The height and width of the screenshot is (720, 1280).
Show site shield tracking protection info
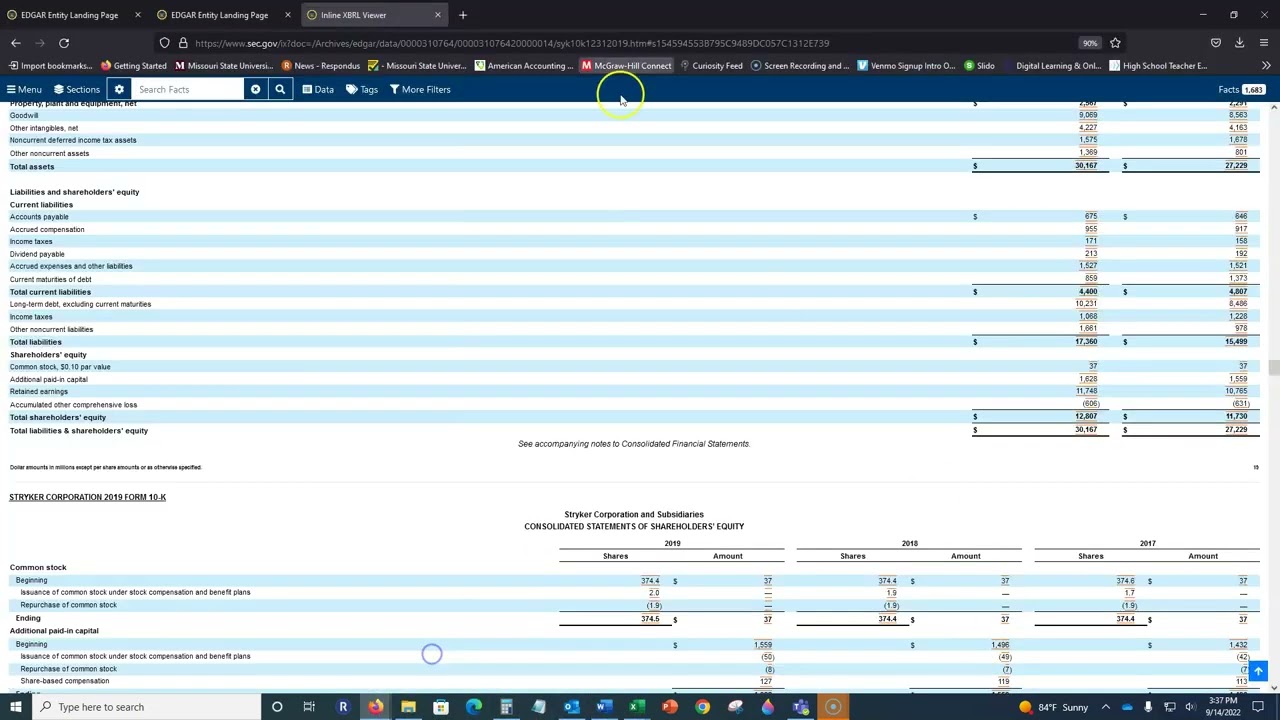165,43
